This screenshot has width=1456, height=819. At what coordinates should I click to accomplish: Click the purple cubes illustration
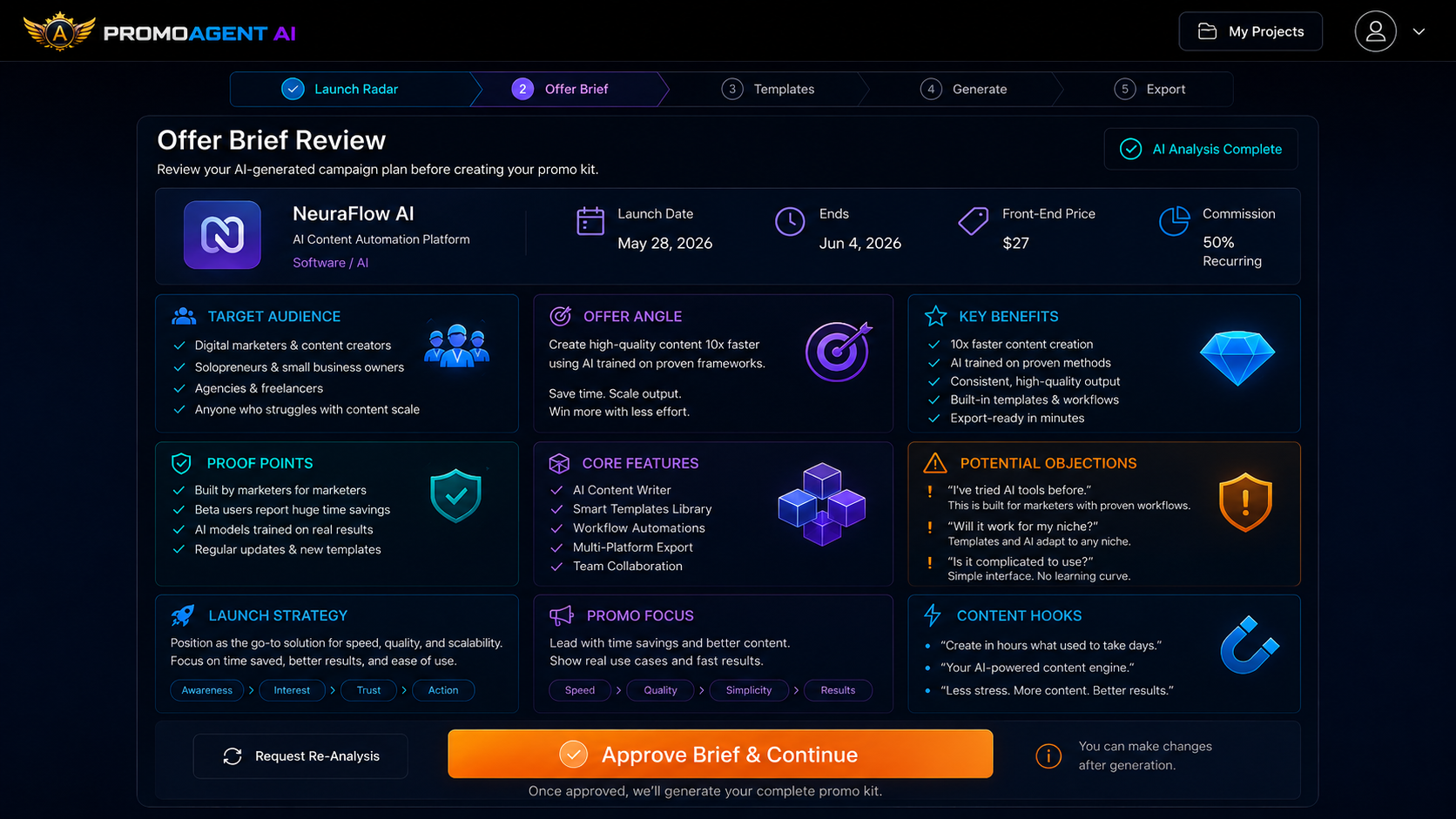(821, 504)
